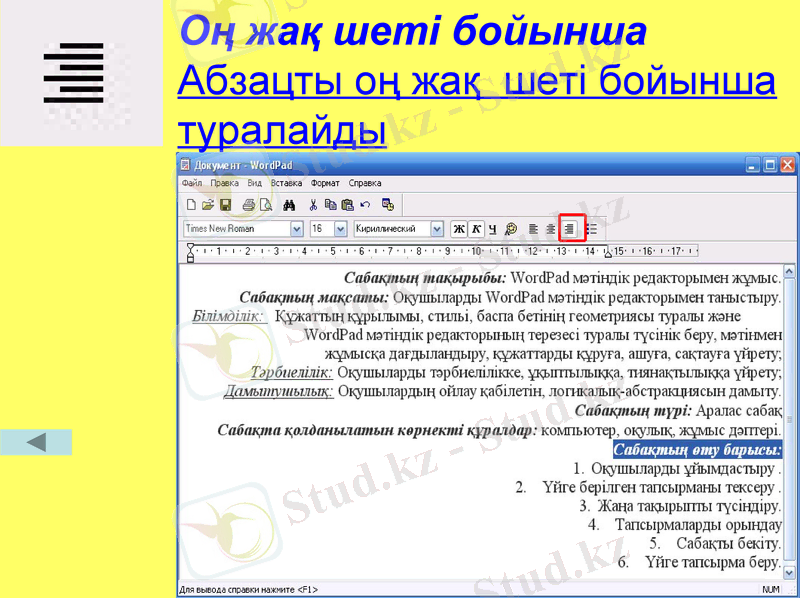The image size is (800, 598).
Task: Toggle bold formatting with the Ж button
Action: [x=458, y=227]
